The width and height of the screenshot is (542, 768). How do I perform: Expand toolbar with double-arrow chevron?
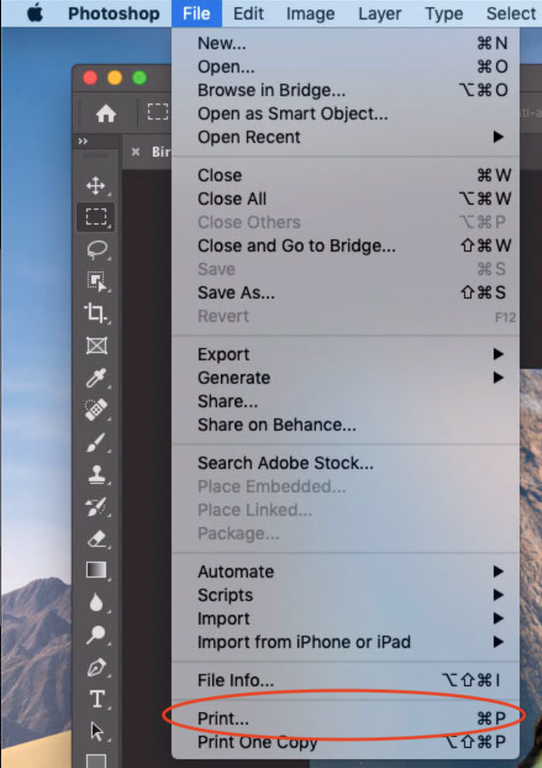83,141
